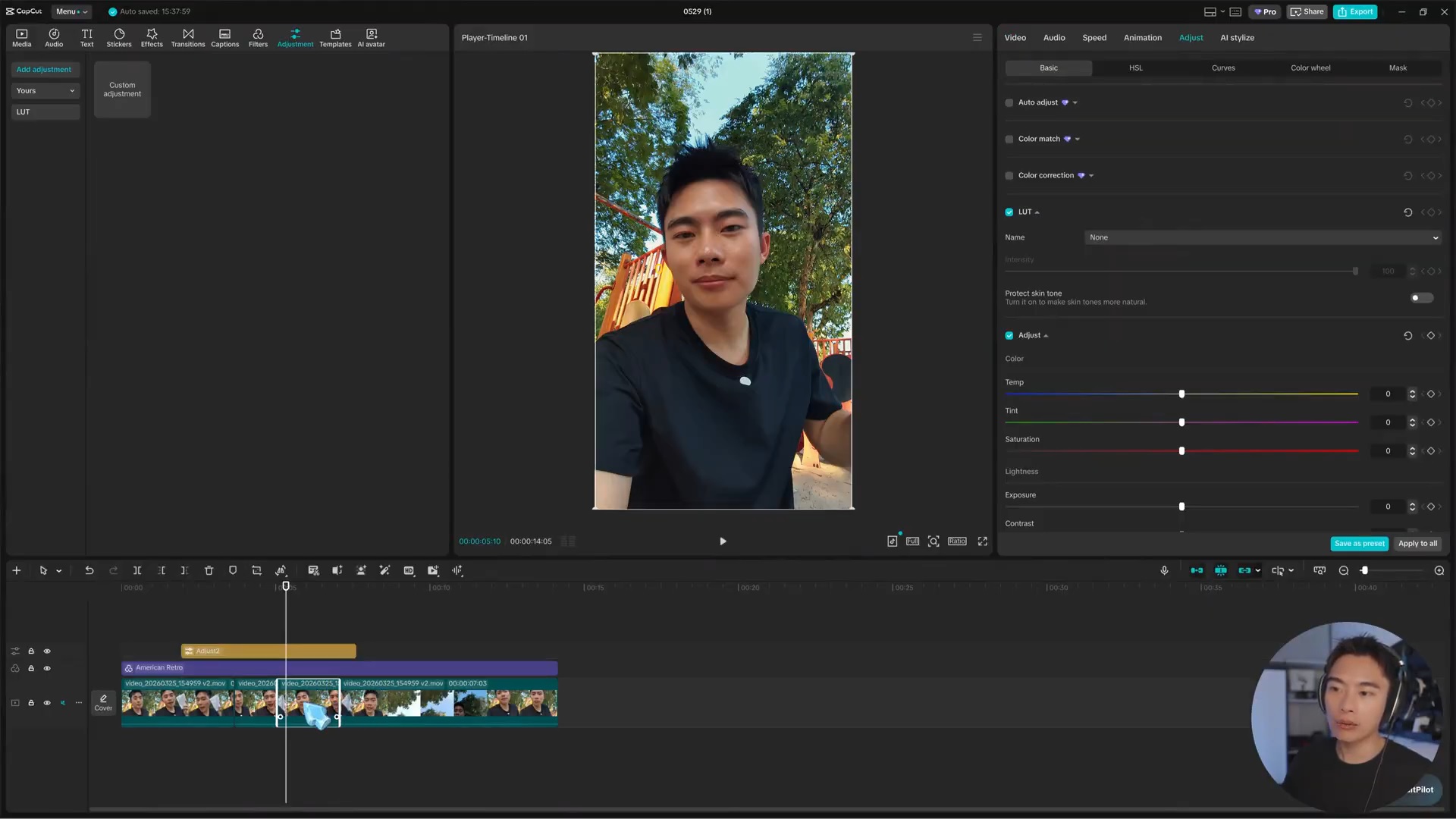Click the marker shield icon in timeline toolbar
1456x819 pixels.
point(233,570)
